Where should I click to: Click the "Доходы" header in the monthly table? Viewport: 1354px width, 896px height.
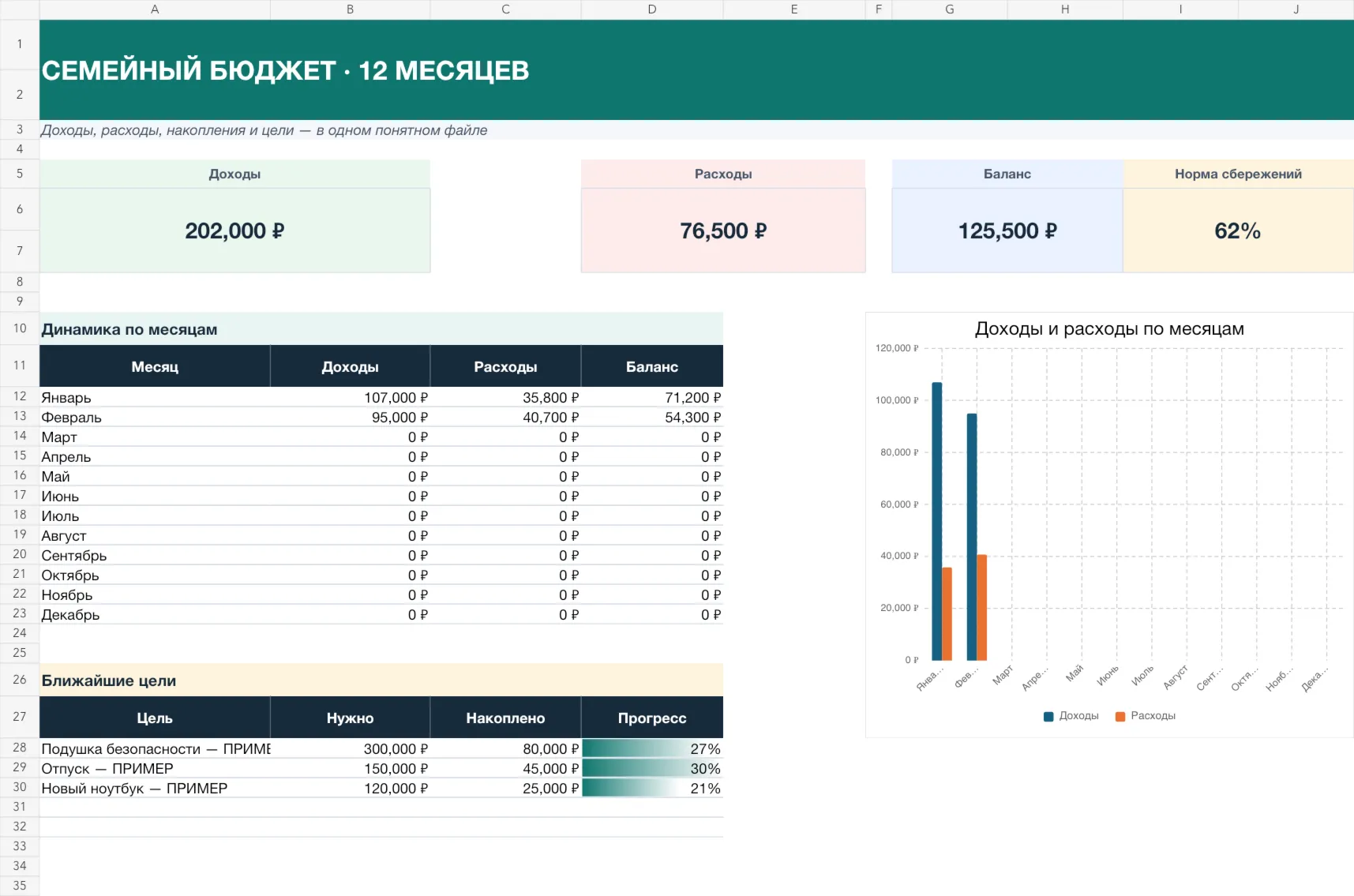tap(350, 366)
